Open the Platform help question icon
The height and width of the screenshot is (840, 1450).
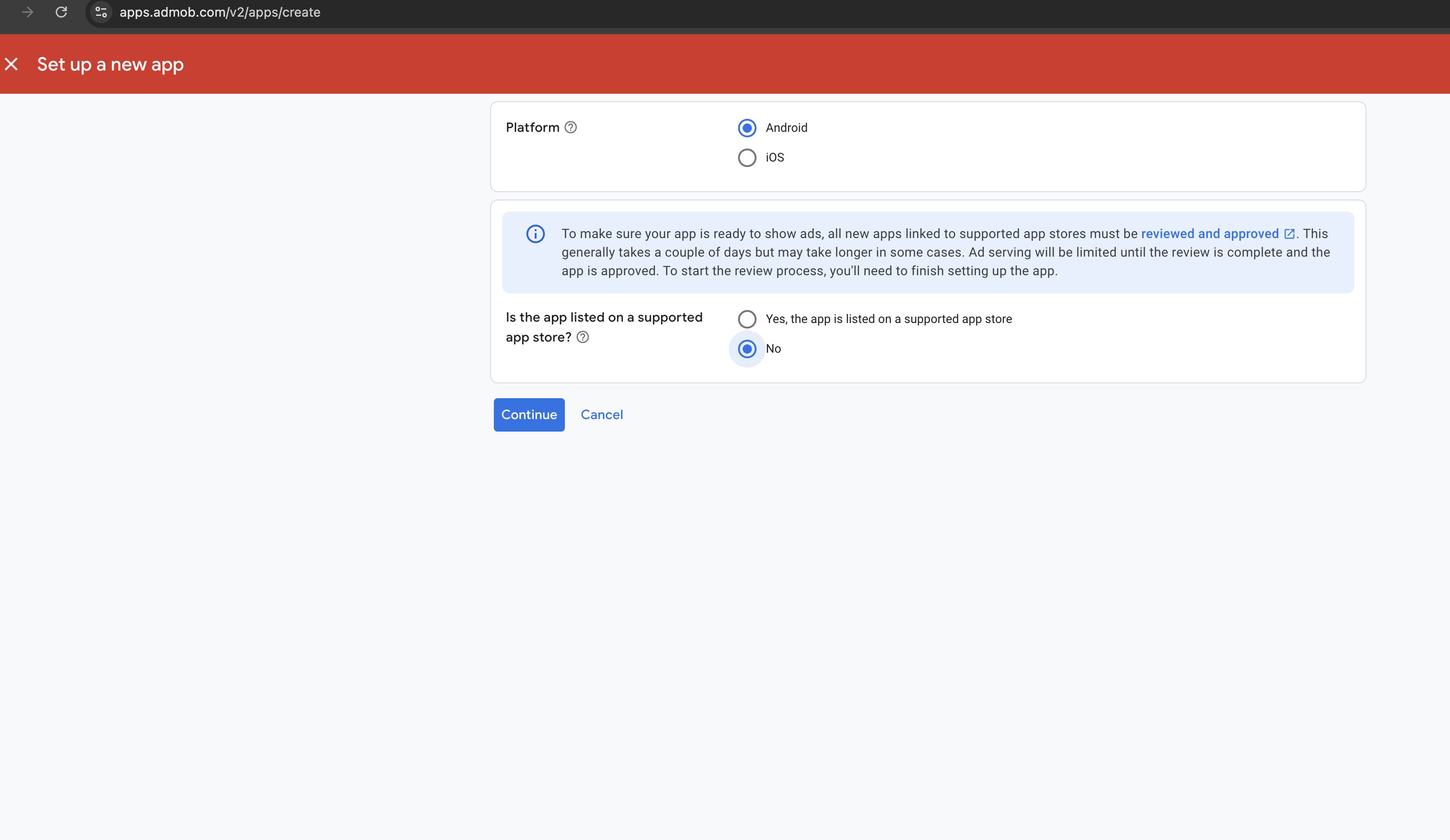(570, 127)
